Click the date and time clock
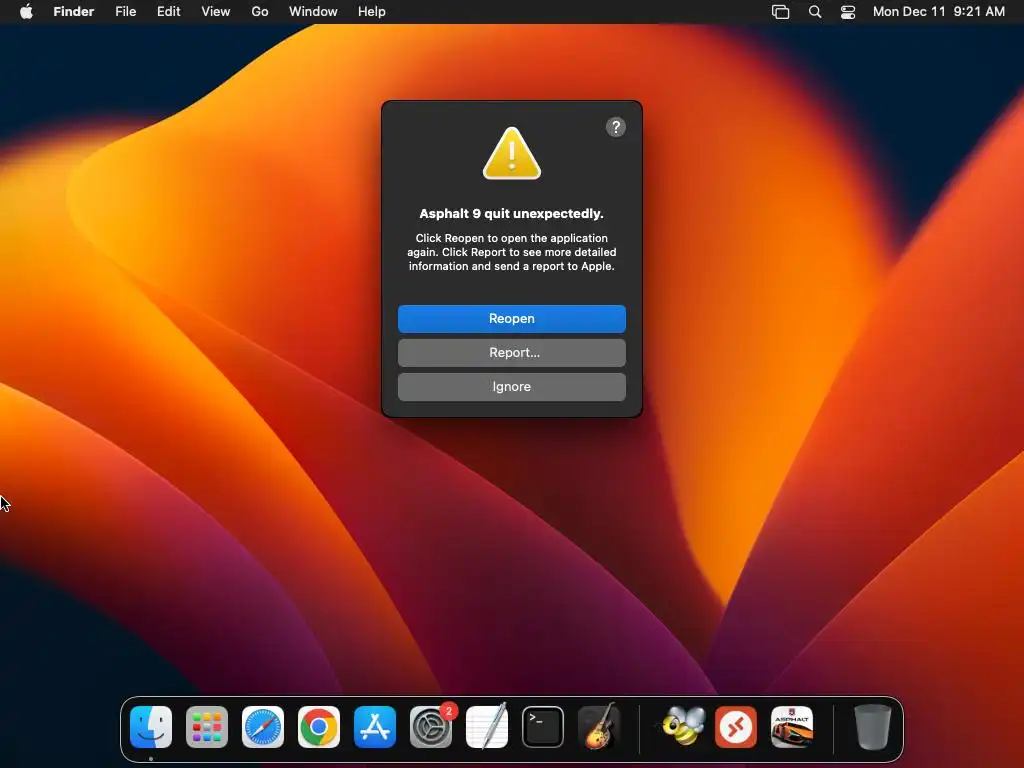This screenshot has height=768, width=1024. coord(938,12)
